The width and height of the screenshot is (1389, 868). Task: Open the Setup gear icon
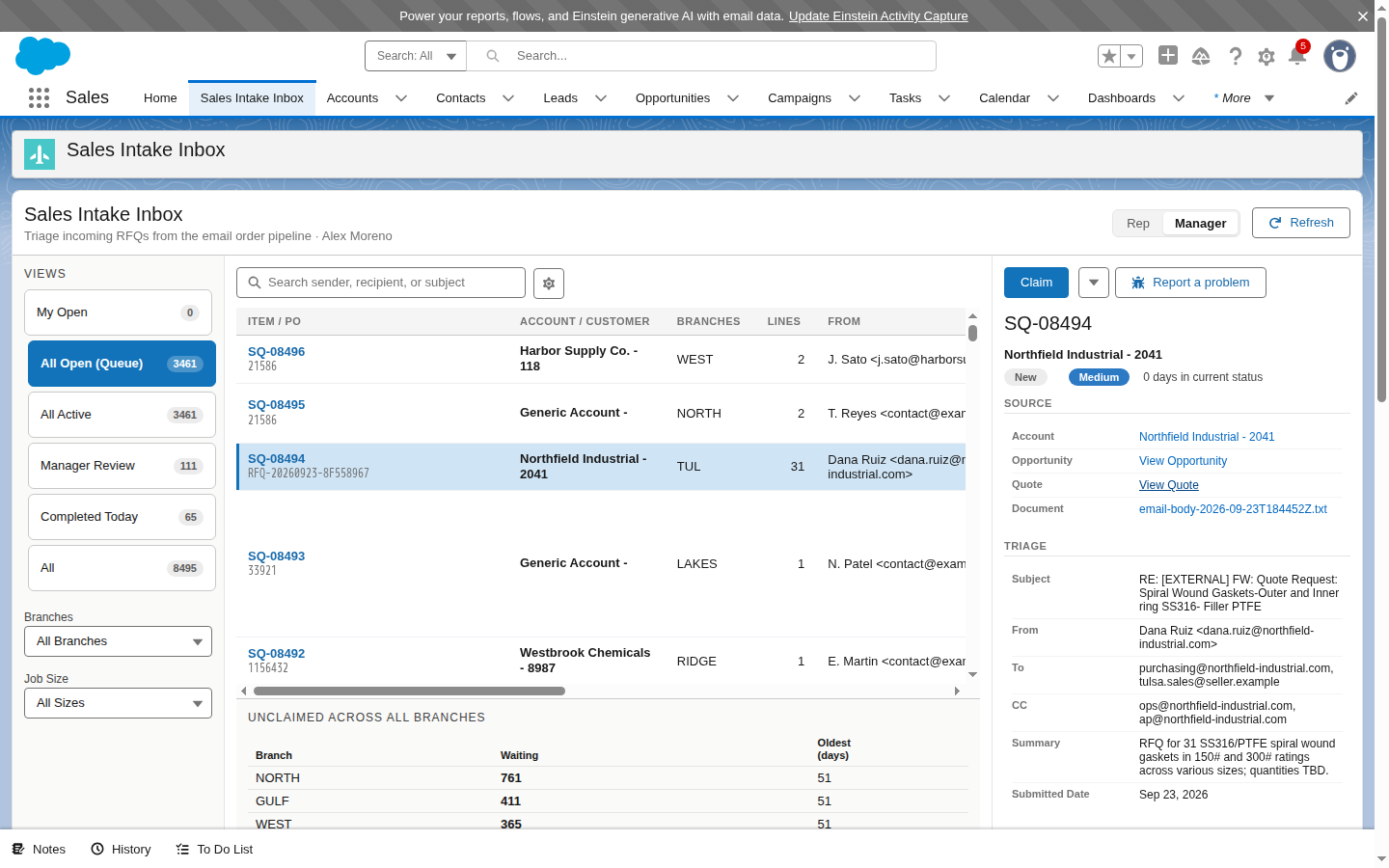click(1266, 57)
